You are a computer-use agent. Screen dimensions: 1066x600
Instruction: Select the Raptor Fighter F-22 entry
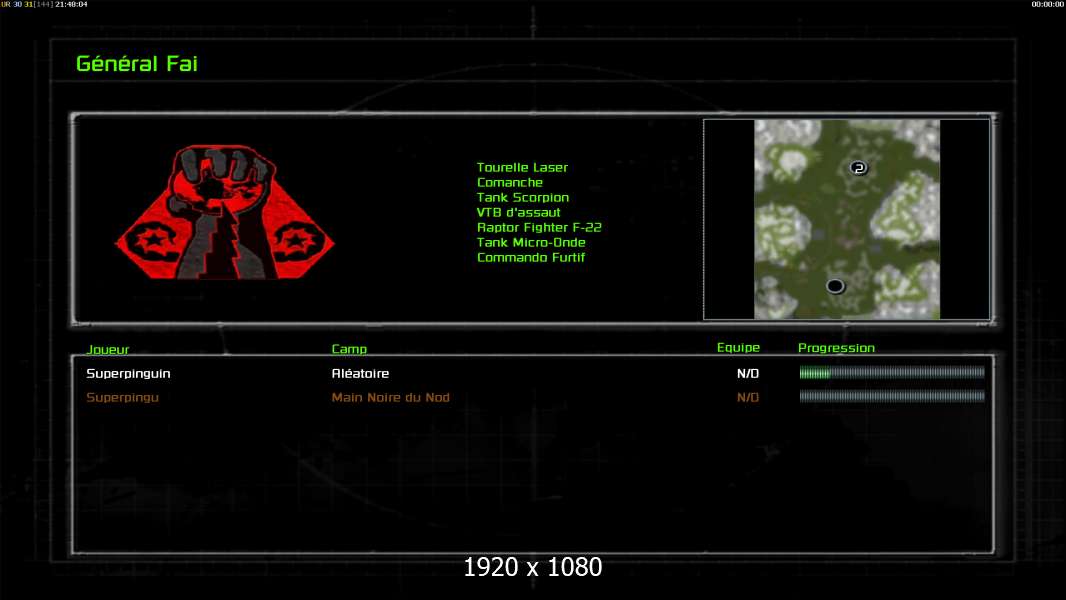click(539, 227)
